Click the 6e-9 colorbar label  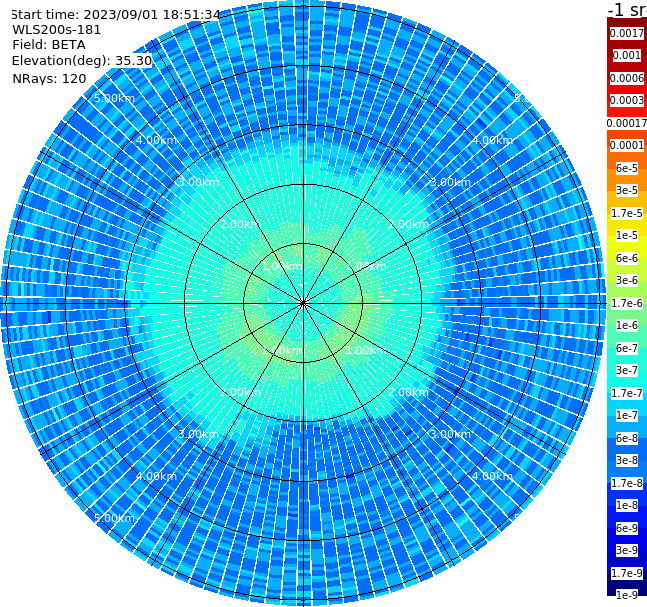[x=627, y=528]
